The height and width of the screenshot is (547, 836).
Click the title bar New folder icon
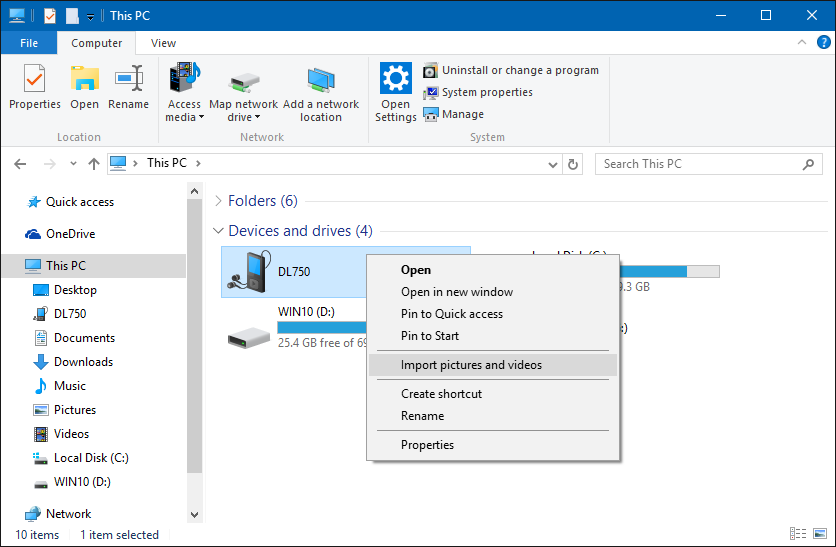tap(72, 15)
